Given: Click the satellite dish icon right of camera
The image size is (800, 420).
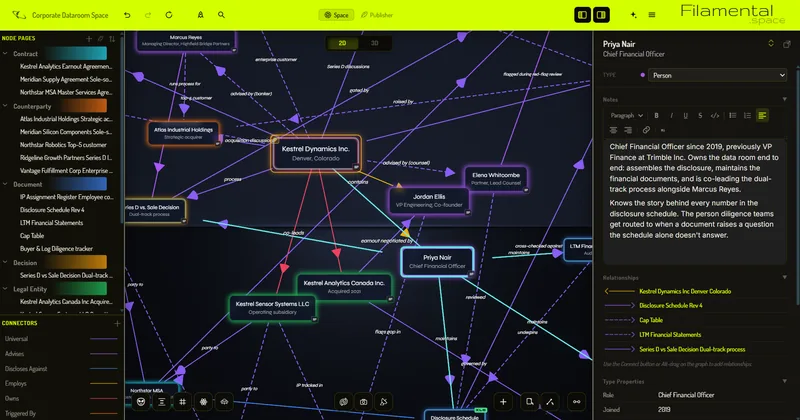Looking at the screenshot, I should pos(384,402).
